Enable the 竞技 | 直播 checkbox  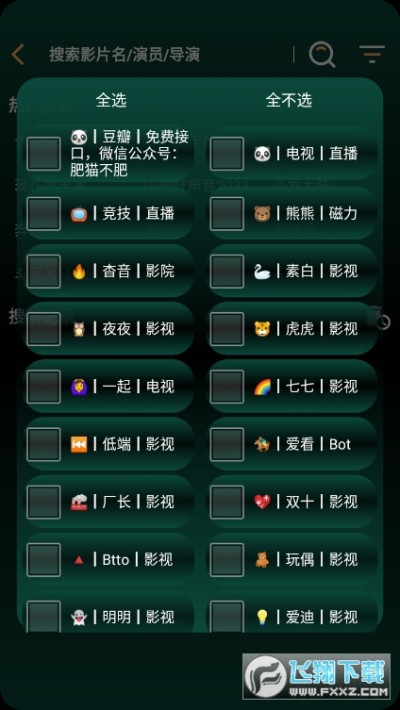click(43, 213)
